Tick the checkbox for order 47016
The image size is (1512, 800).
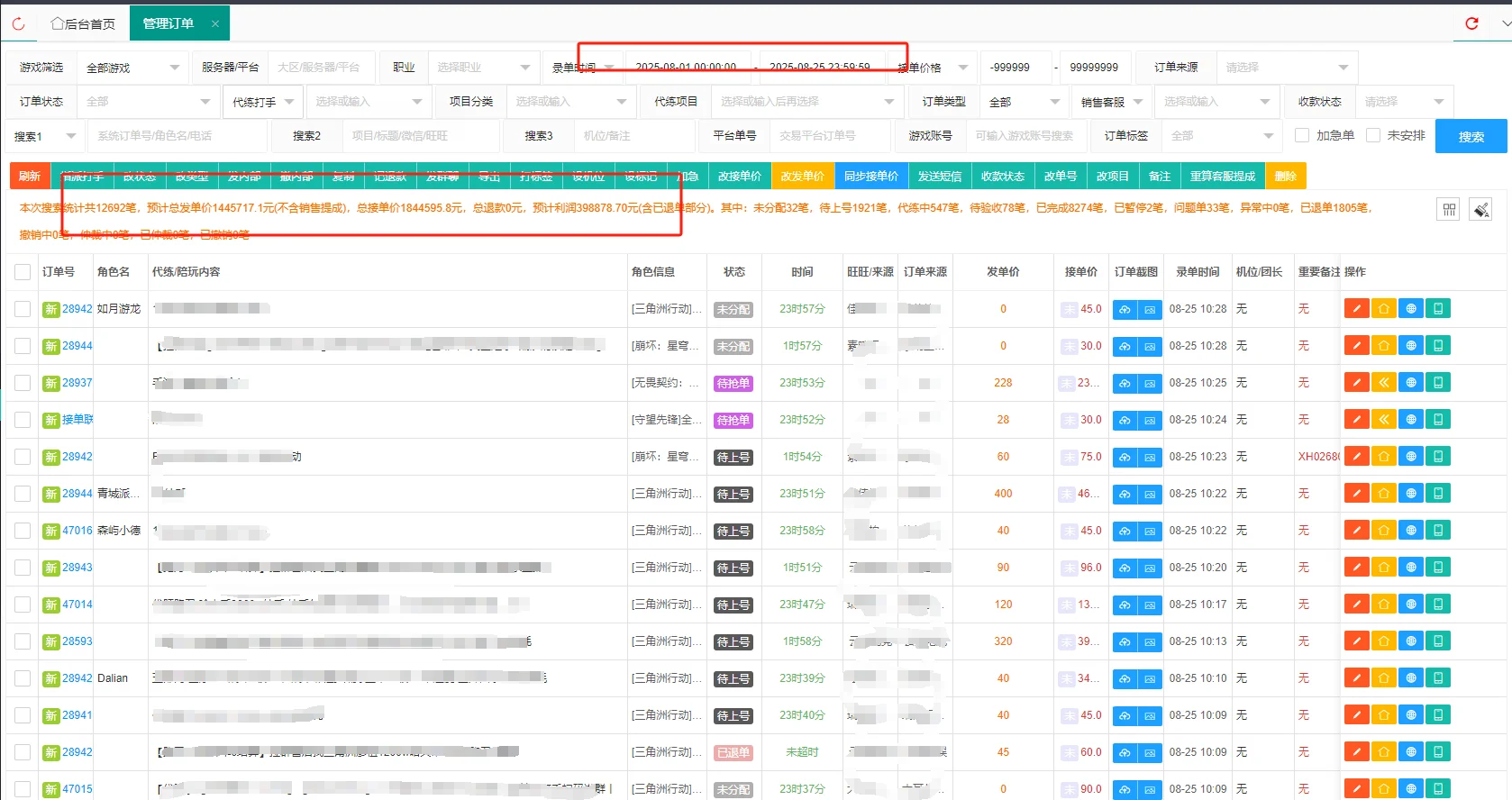23,531
